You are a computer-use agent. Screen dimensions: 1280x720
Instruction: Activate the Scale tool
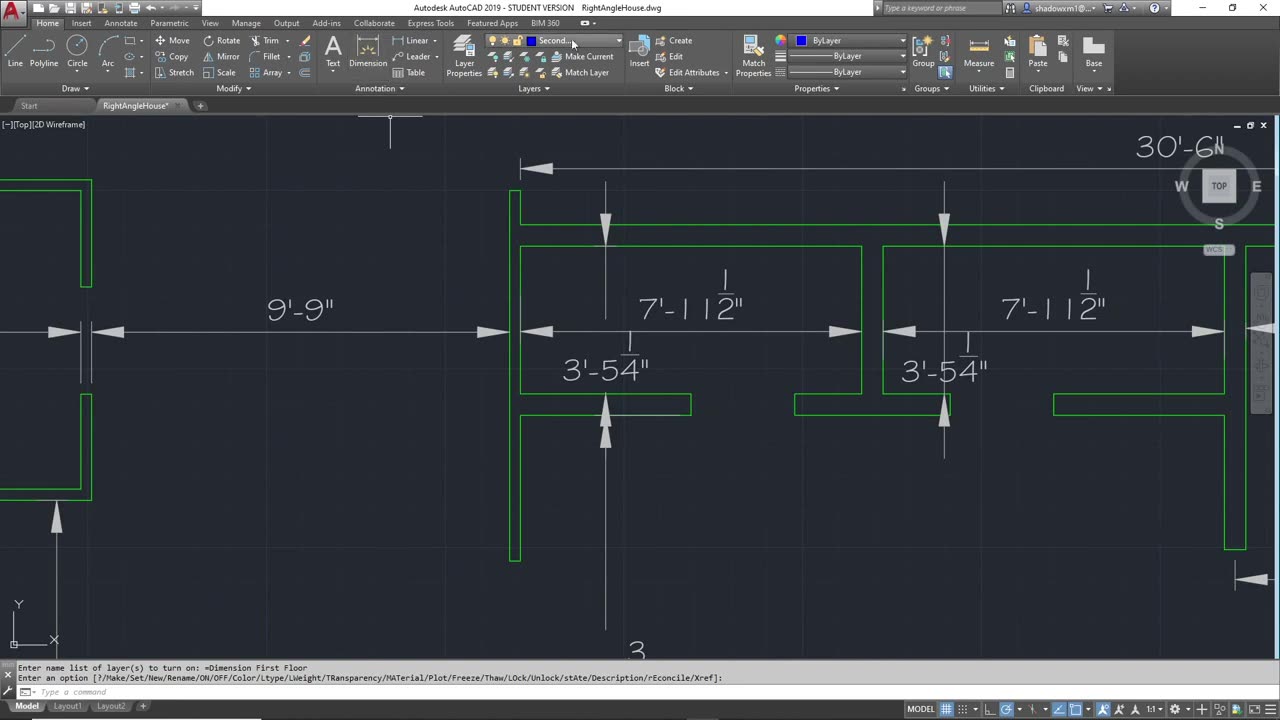click(219, 73)
